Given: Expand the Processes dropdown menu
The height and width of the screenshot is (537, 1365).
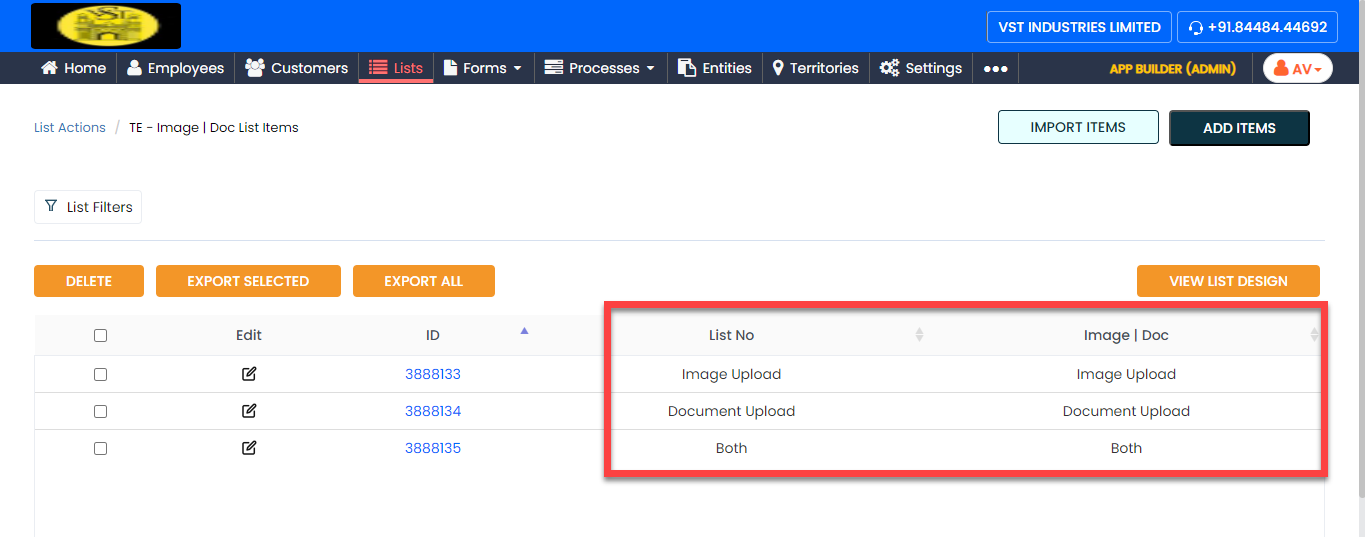Looking at the screenshot, I should click(600, 68).
